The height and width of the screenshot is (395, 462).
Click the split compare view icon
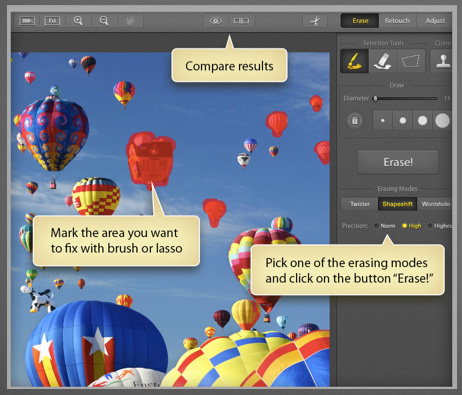241,21
